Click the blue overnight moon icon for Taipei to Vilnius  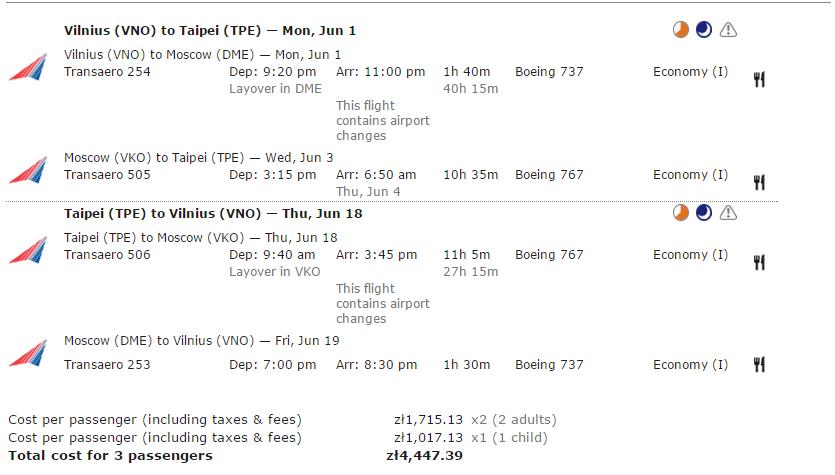coord(704,213)
